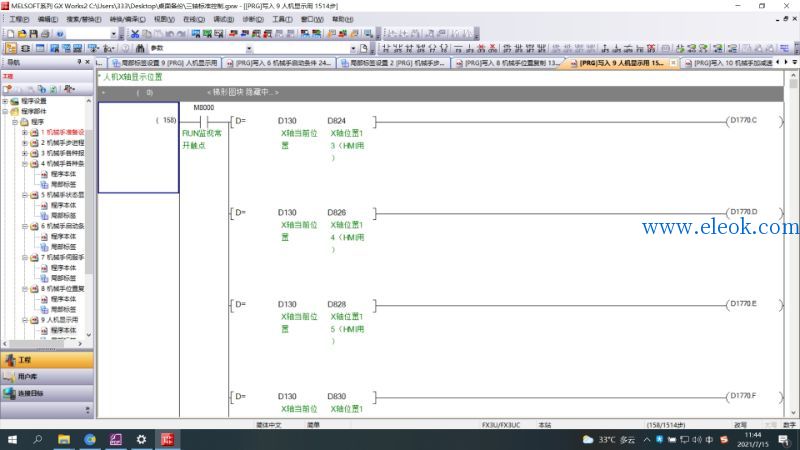Viewport: 800px width, 450px height.
Task: Switch to the 工程 navigation pane button
Action: [x=47, y=360]
